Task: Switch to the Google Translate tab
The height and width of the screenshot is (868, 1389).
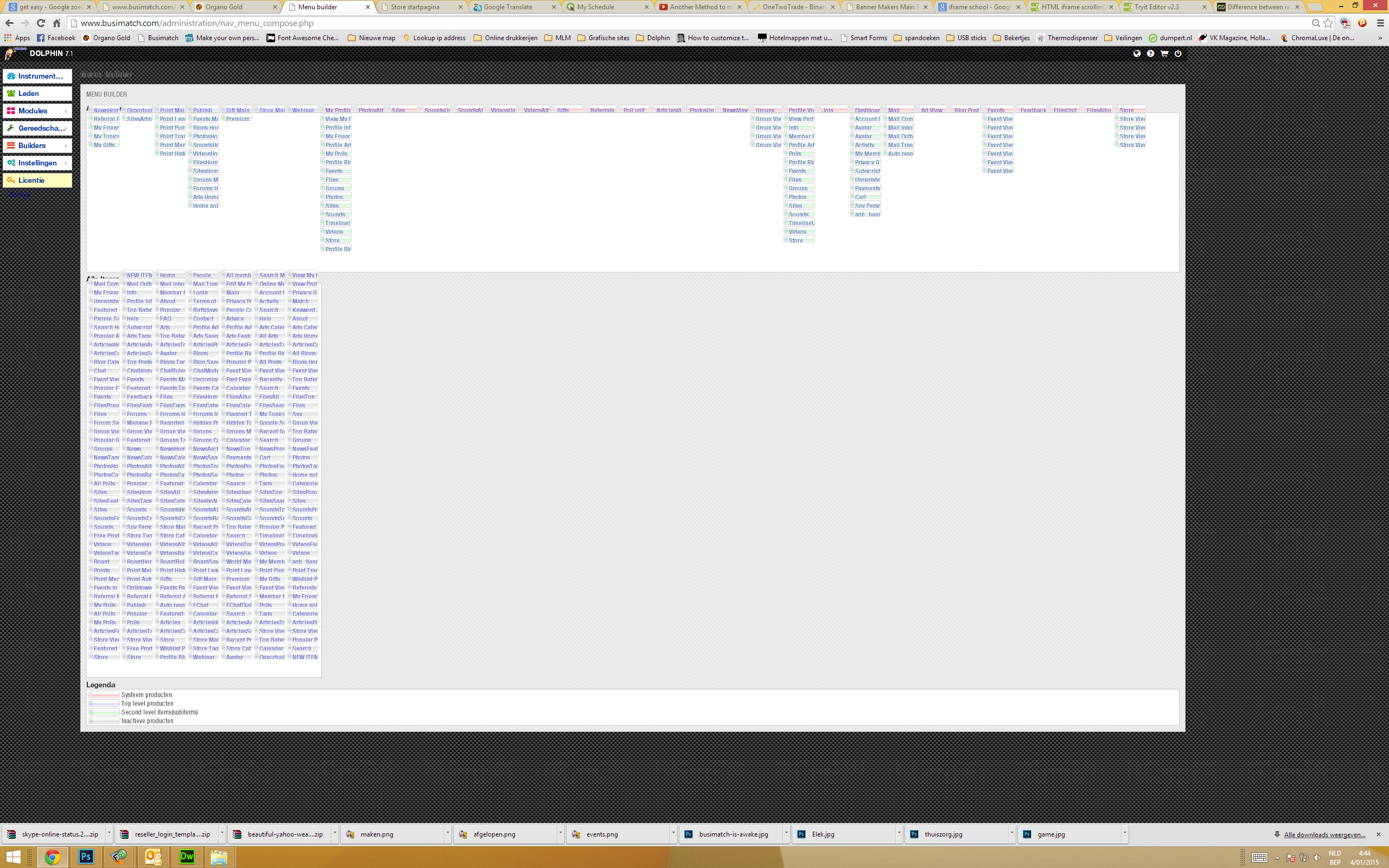Action: point(507,7)
